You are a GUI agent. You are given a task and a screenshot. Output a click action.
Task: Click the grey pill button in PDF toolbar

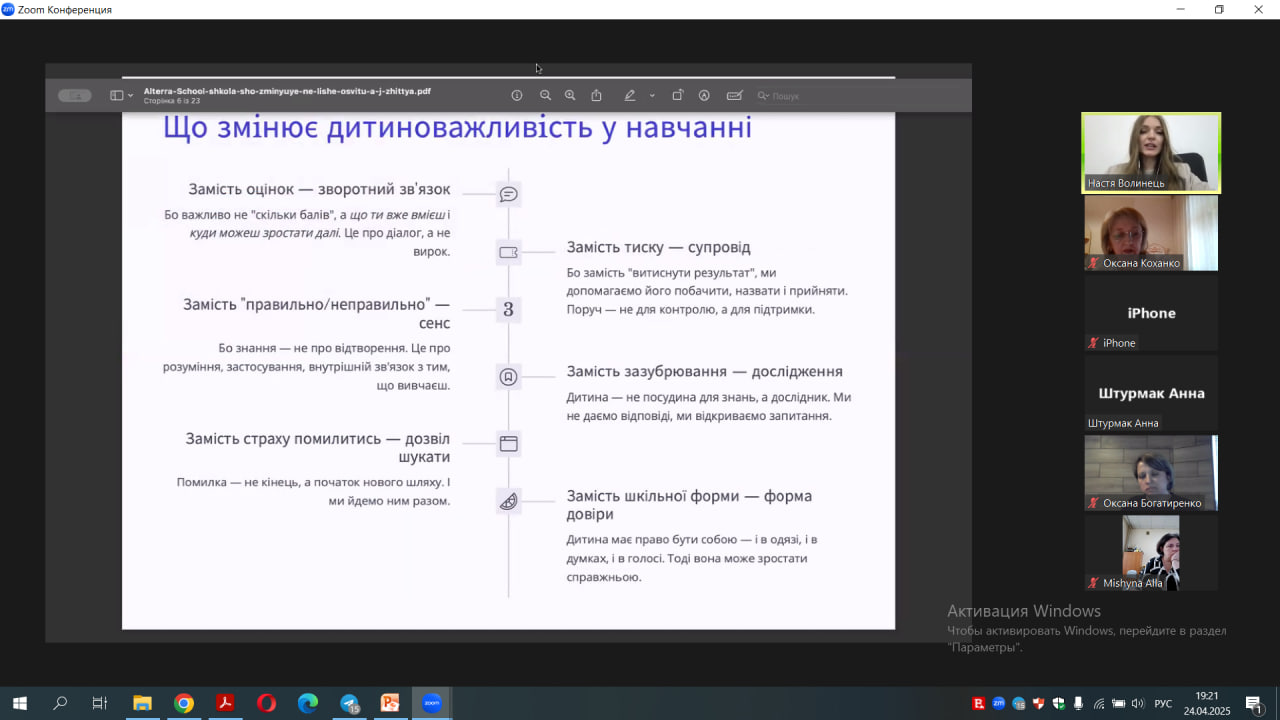(x=75, y=96)
